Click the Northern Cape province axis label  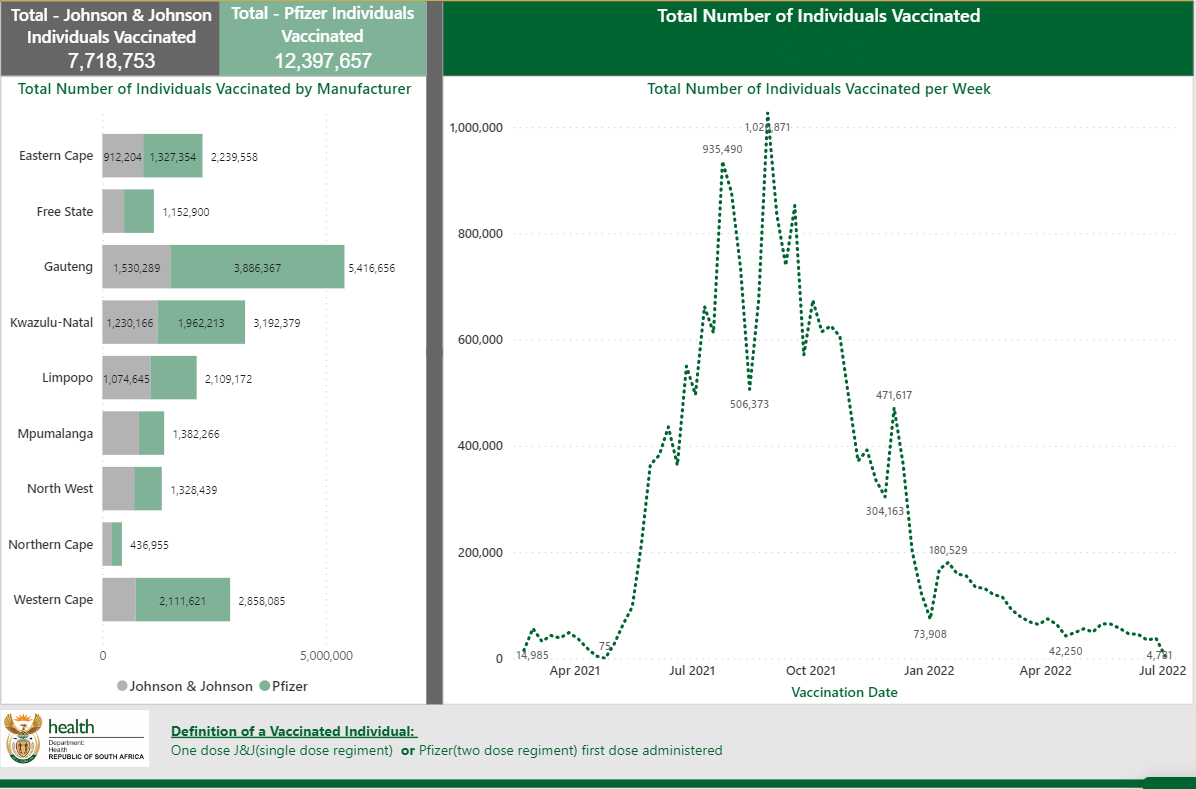(x=50, y=544)
